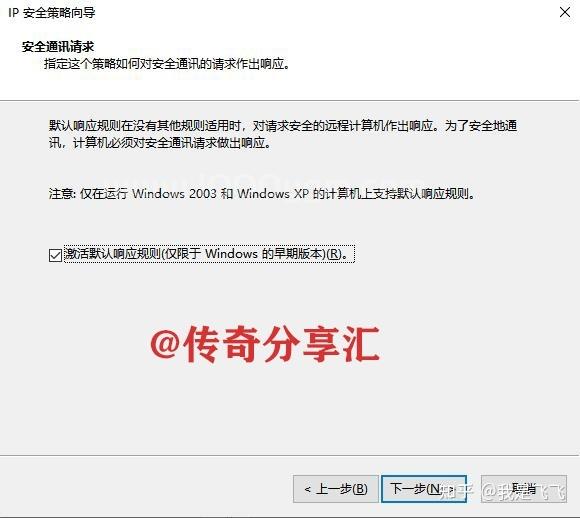
Task: Close the IP 安全策略向导 dialog window
Action: (564, 12)
